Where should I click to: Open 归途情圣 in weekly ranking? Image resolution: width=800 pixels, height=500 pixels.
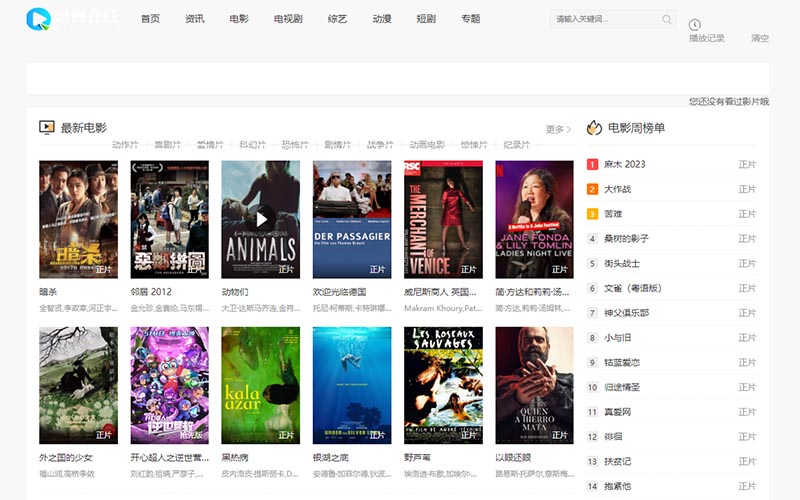tap(622, 387)
